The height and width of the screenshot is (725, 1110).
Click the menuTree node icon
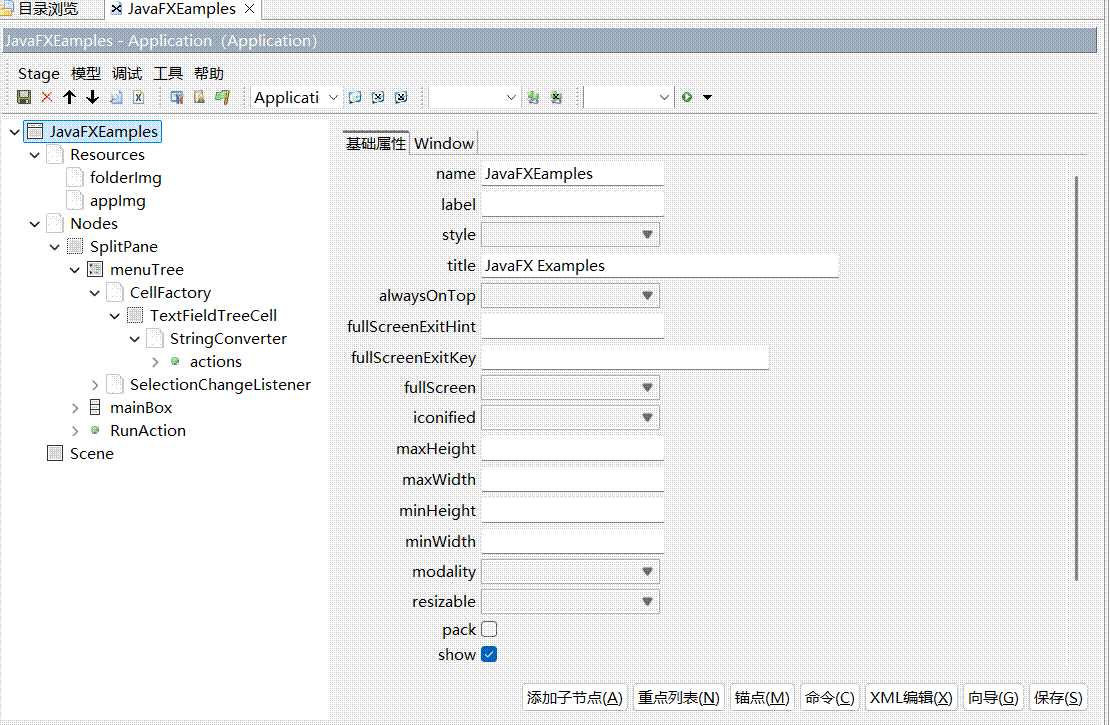click(x=95, y=269)
